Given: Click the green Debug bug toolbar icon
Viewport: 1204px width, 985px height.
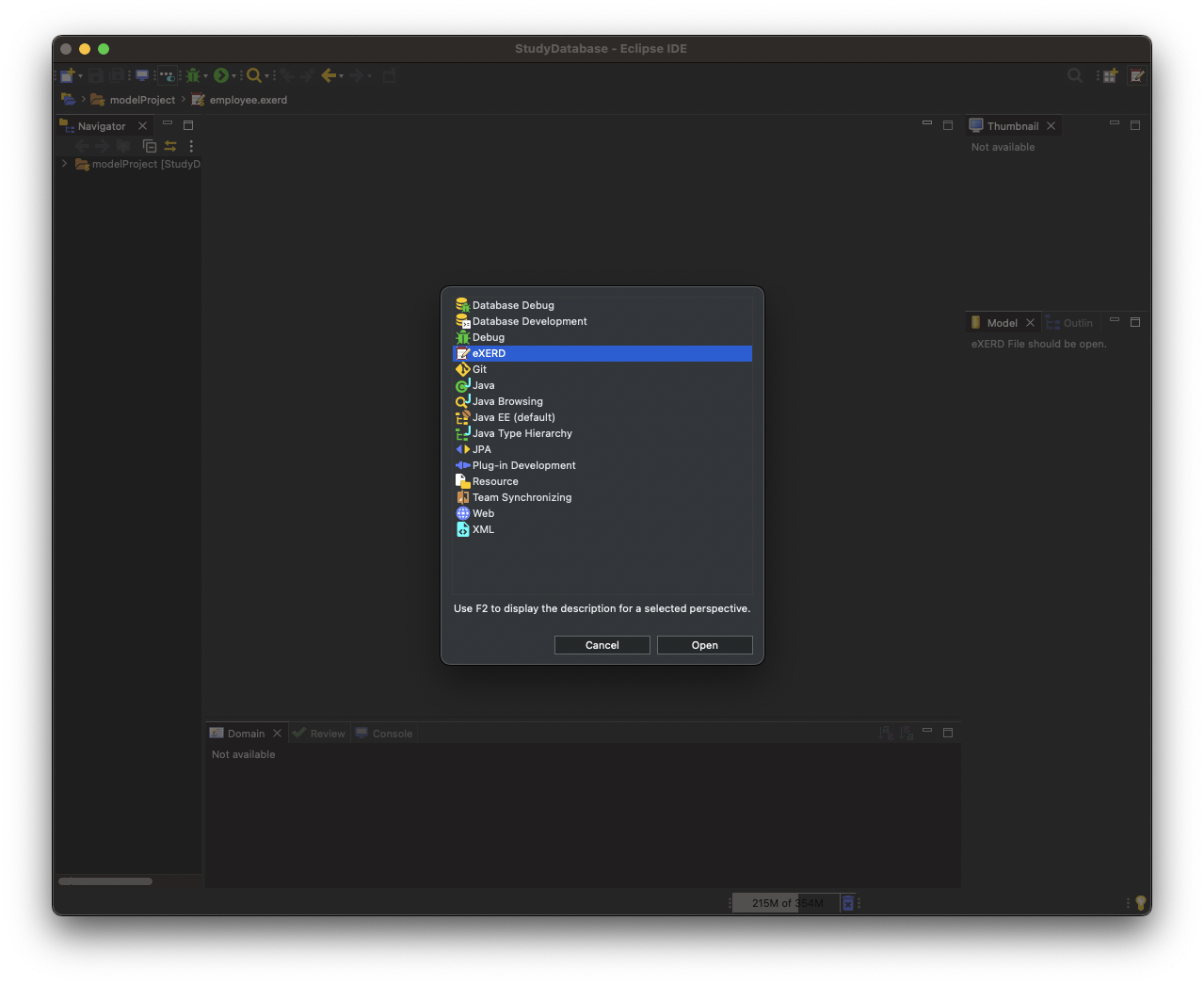Looking at the screenshot, I should coord(193,75).
